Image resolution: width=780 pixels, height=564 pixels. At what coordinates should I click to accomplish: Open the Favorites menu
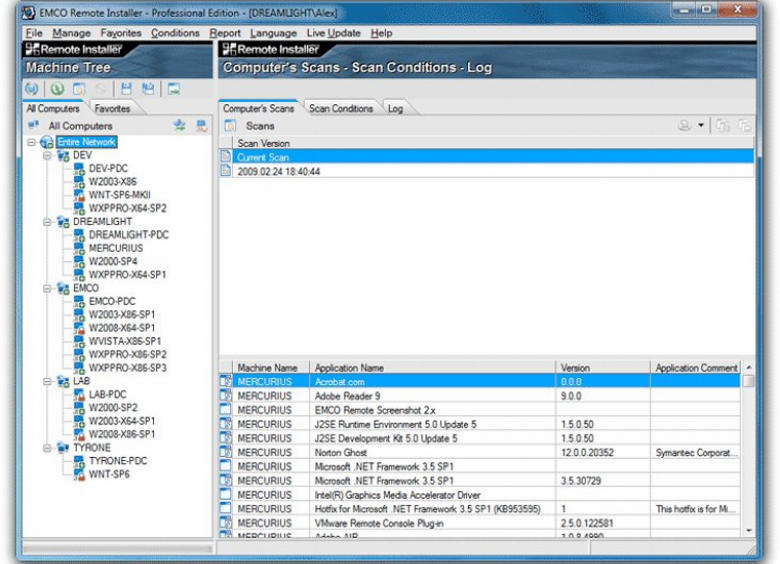121,33
